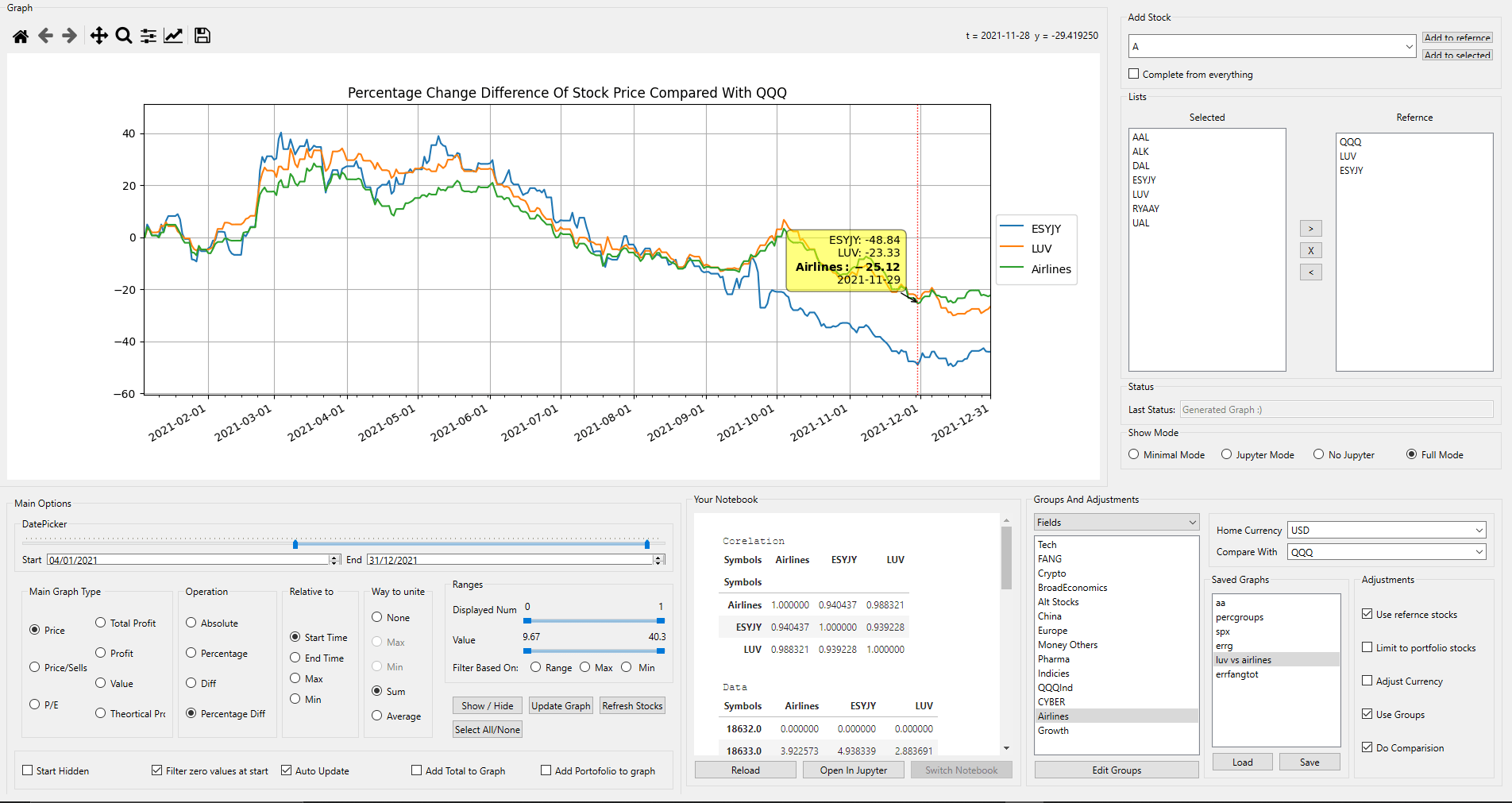Select End Time relative option
Screen dimensions: 1512x803
(x=295, y=658)
